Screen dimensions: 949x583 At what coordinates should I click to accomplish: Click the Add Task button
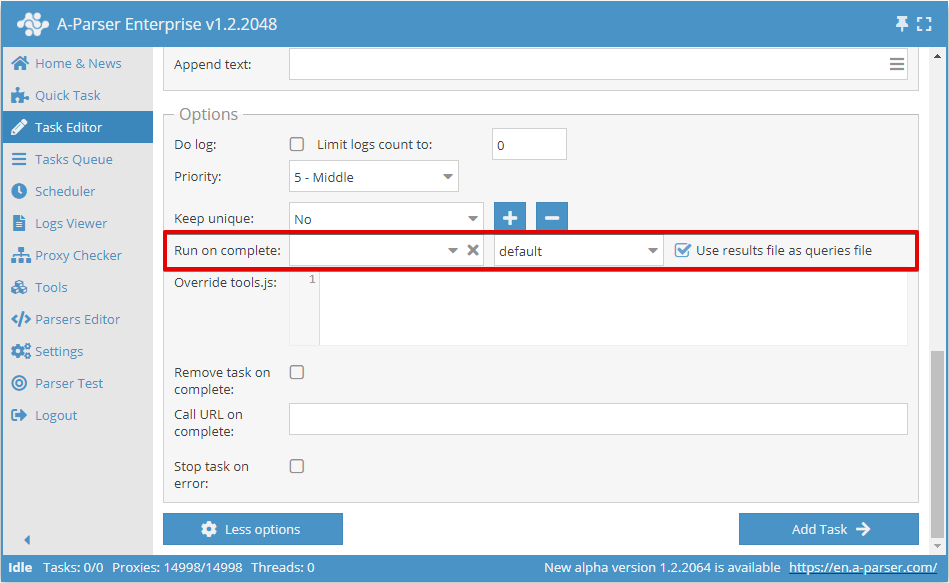coord(828,529)
